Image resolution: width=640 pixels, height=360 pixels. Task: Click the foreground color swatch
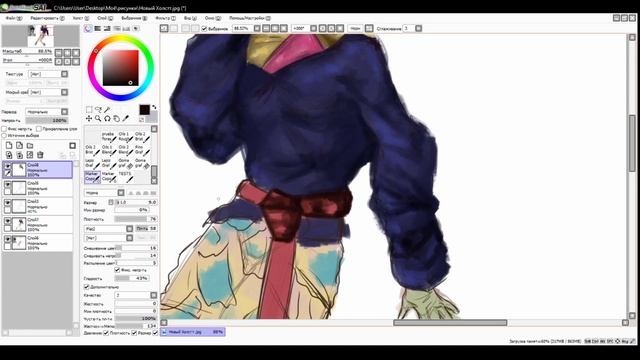tap(144, 110)
